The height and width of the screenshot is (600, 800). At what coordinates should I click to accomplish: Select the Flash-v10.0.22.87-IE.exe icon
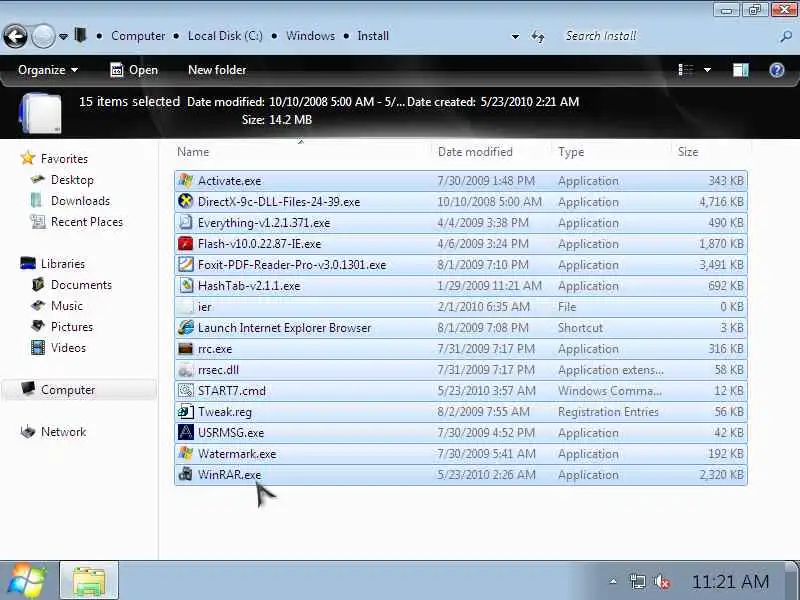pos(186,243)
